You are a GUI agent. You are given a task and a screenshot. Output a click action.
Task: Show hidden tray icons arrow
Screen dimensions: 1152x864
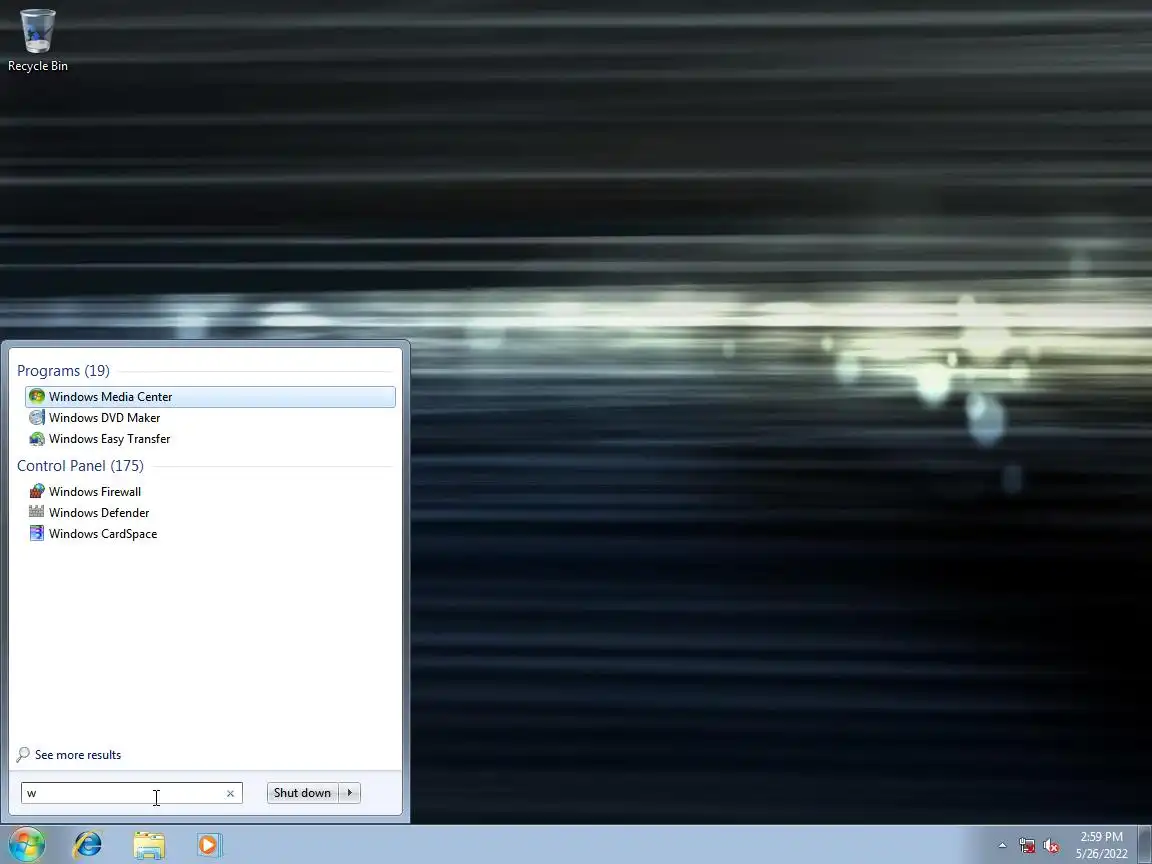click(1002, 846)
